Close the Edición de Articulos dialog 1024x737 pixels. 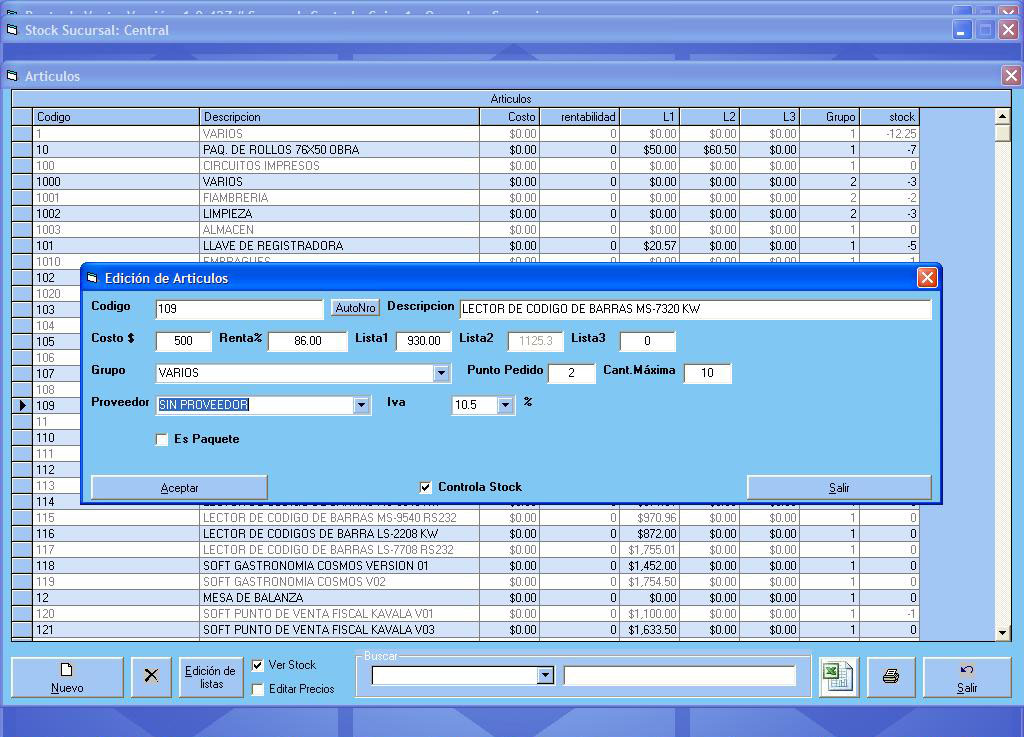(927, 278)
